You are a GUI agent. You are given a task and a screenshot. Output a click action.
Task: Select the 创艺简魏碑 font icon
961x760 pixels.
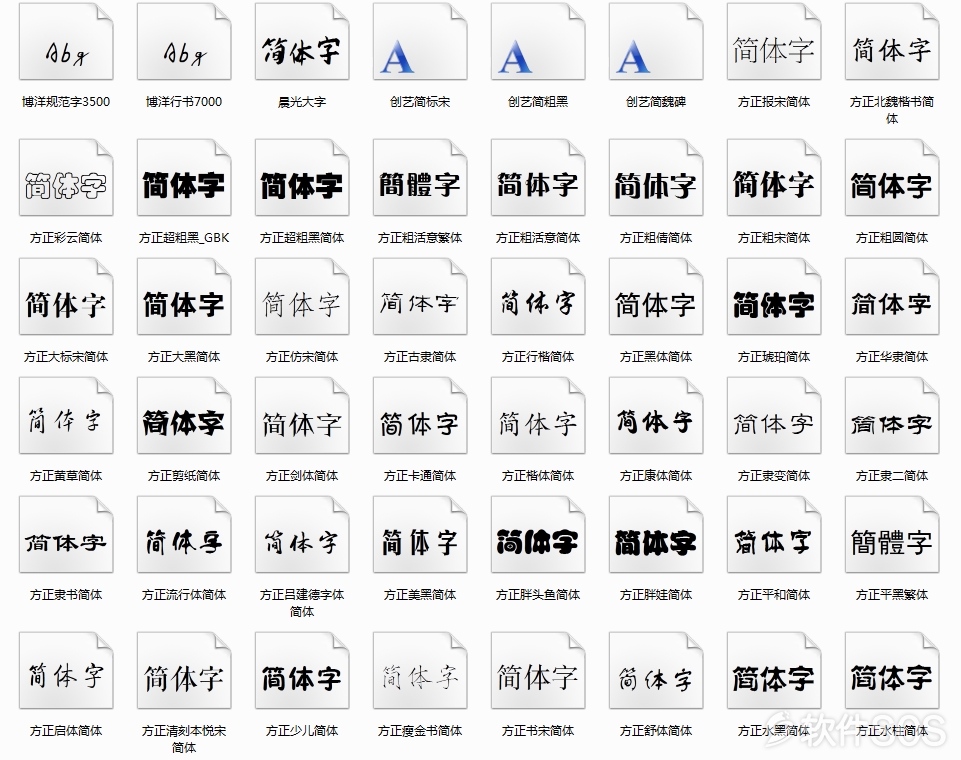(x=656, y=41)
